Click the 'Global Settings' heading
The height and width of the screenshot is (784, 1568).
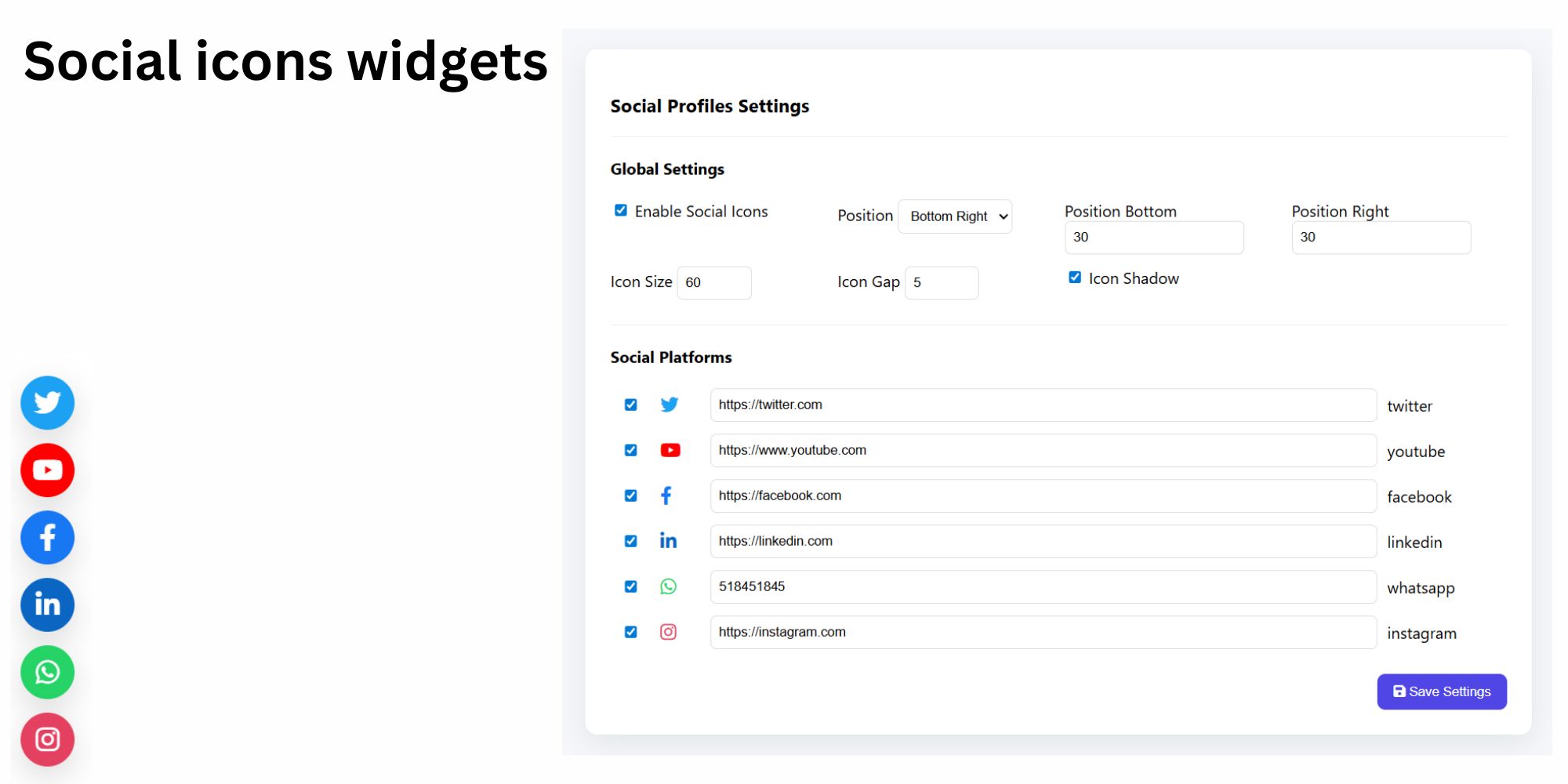(667, 169)
